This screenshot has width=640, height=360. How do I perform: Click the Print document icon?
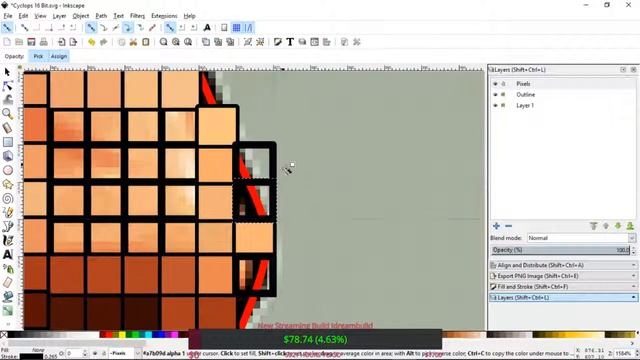tap(44, 42)
